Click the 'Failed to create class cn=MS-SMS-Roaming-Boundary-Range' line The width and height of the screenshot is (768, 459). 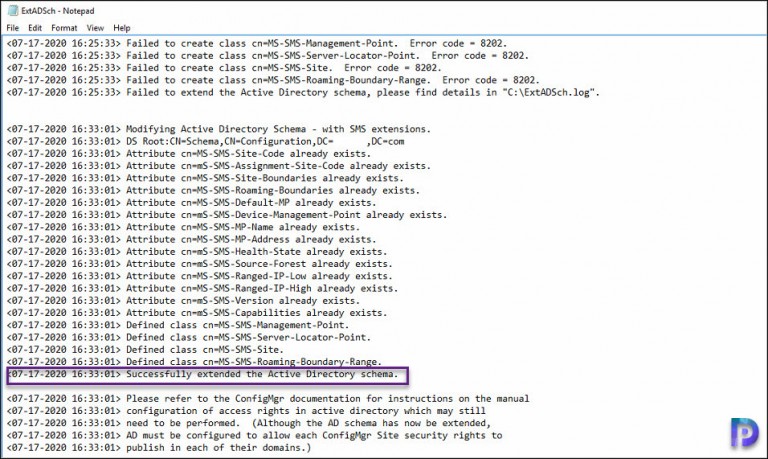click(x=273, y=80)
